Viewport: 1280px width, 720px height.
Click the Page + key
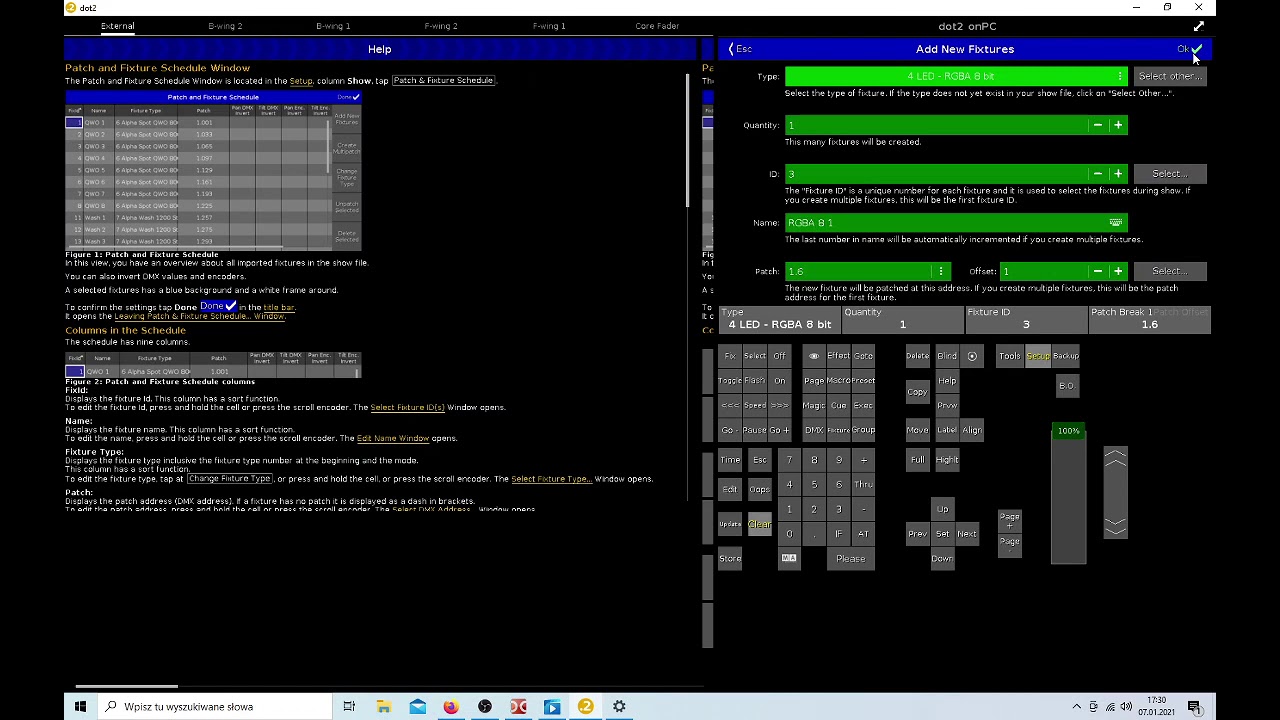(1010, 521)
